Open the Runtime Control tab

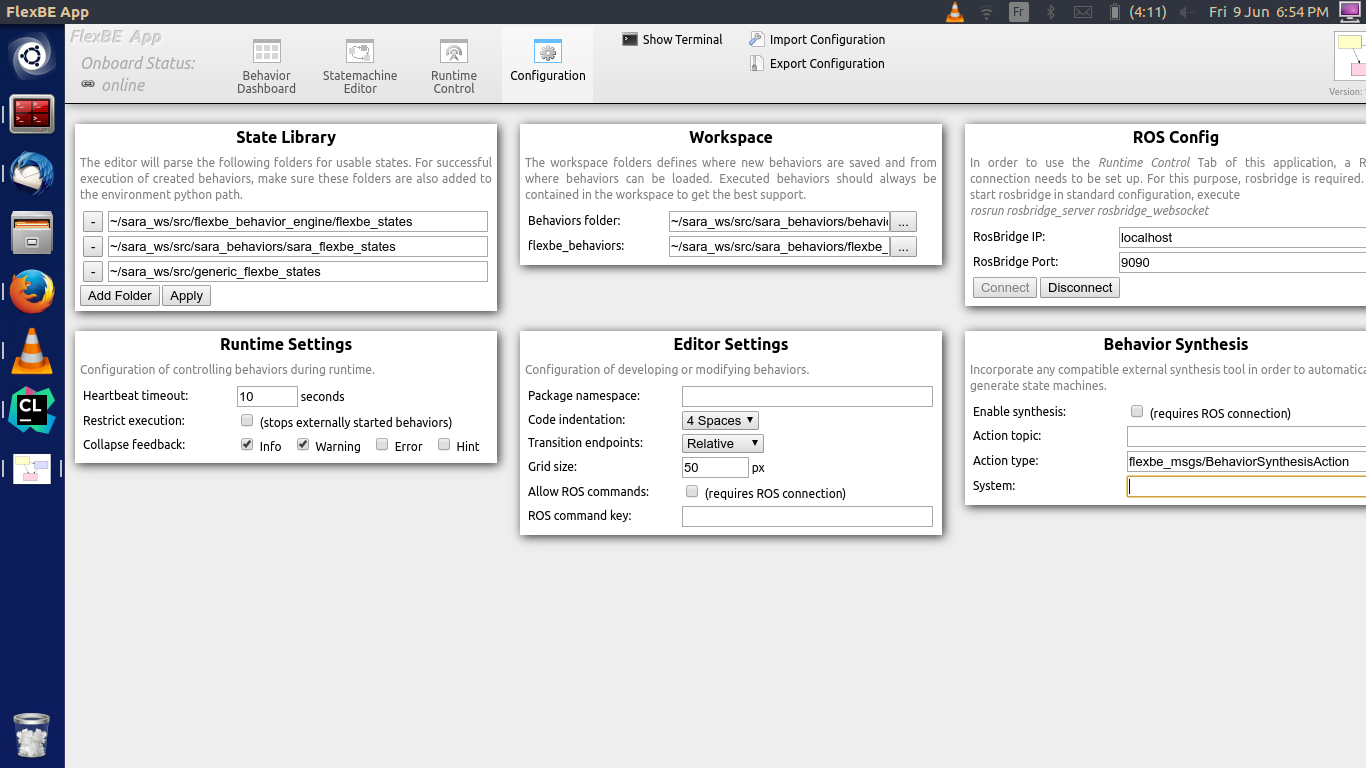(454, 66)
